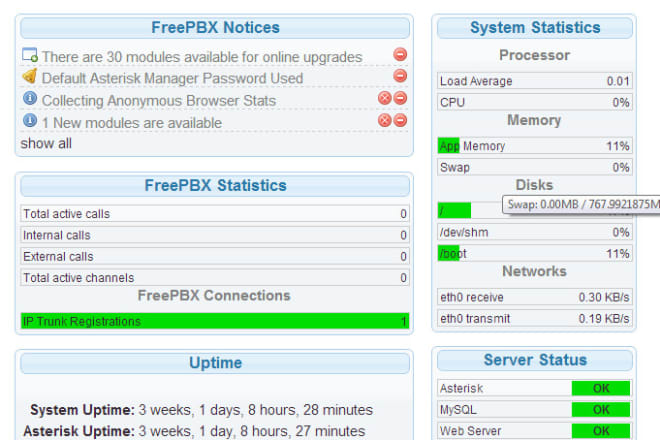Hide the 1 New modules notice with the minus icon

(x=400, y=120)
